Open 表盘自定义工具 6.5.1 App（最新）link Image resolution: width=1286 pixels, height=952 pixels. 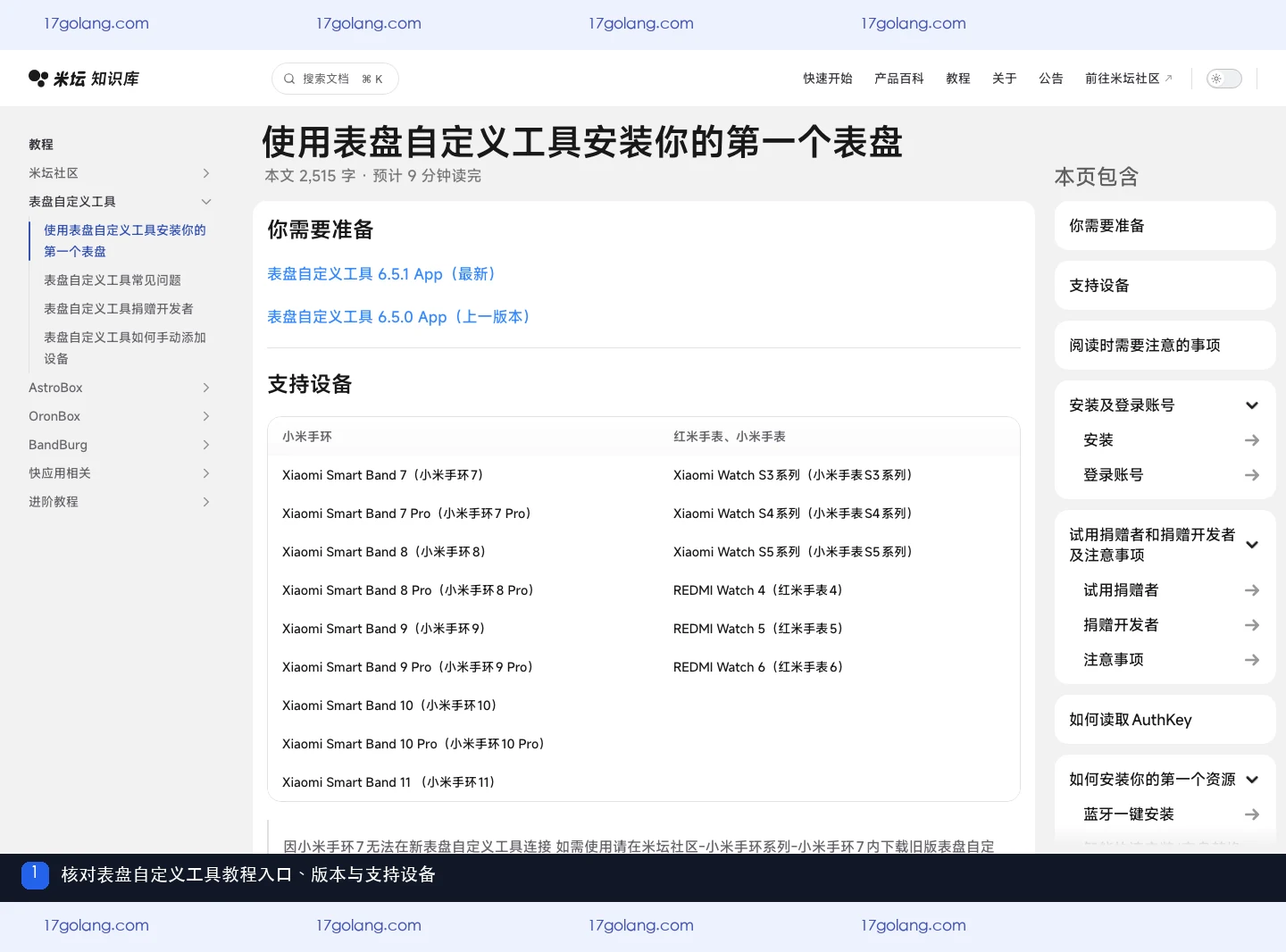tap(381, 274)
